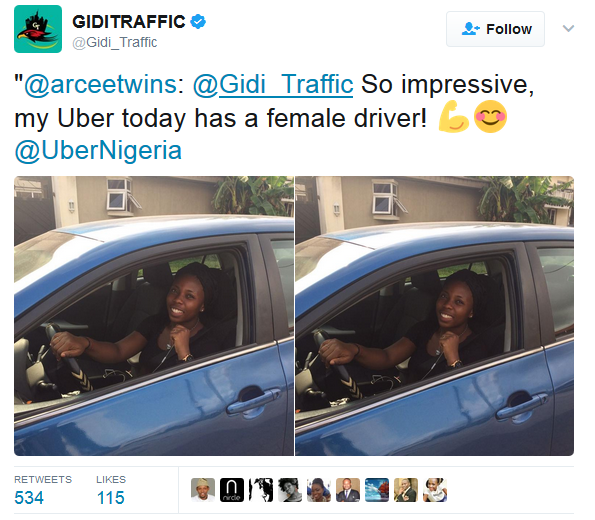Click the @Gidi_Traffic handle under name
This screenshot has height=520, width=595.
coord(115,43)
